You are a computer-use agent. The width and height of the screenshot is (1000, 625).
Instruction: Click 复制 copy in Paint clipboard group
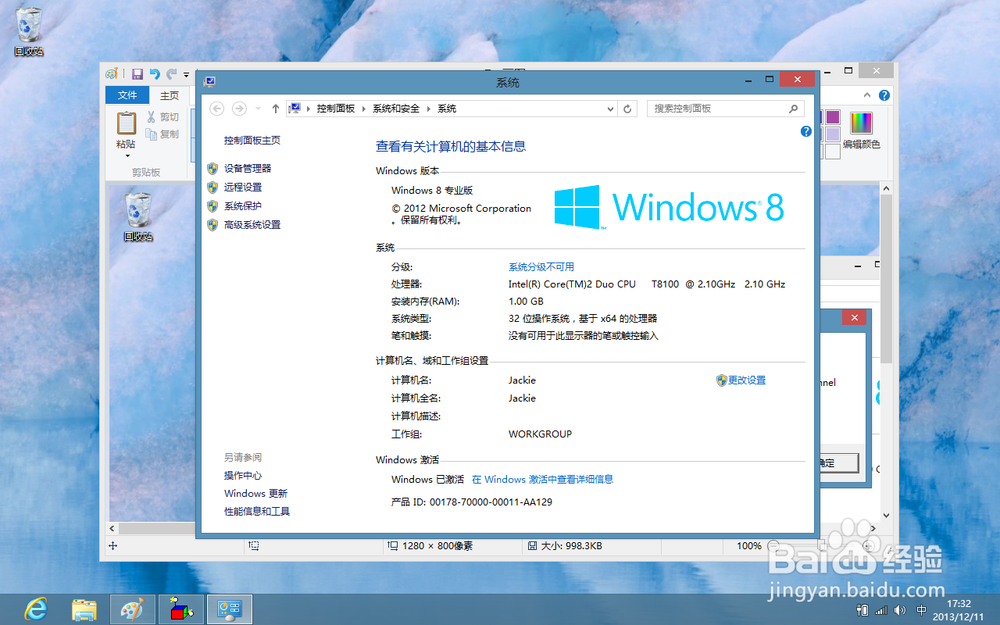coord(163,134)
